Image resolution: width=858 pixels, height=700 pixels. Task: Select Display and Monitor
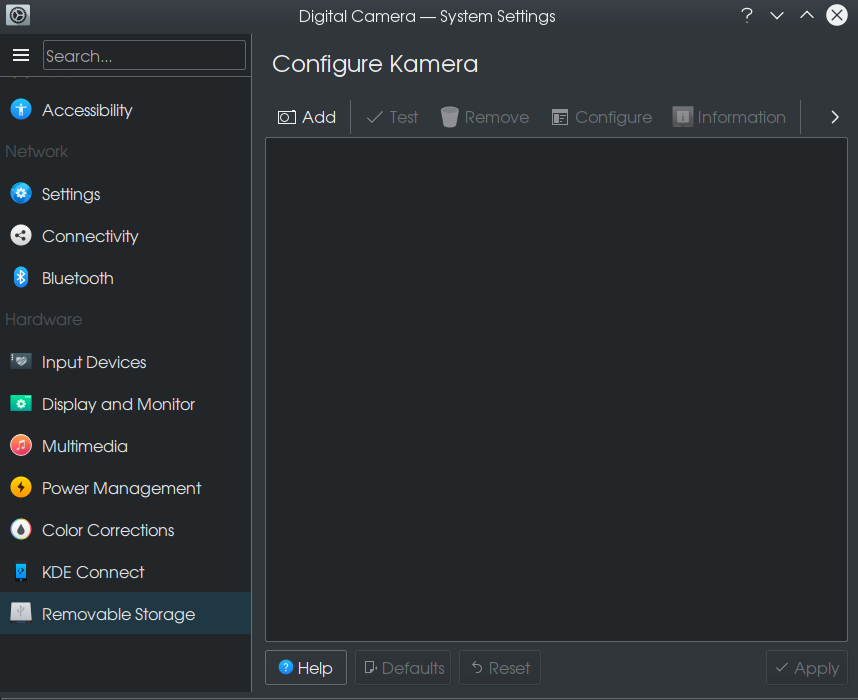(x=125, y=404)
